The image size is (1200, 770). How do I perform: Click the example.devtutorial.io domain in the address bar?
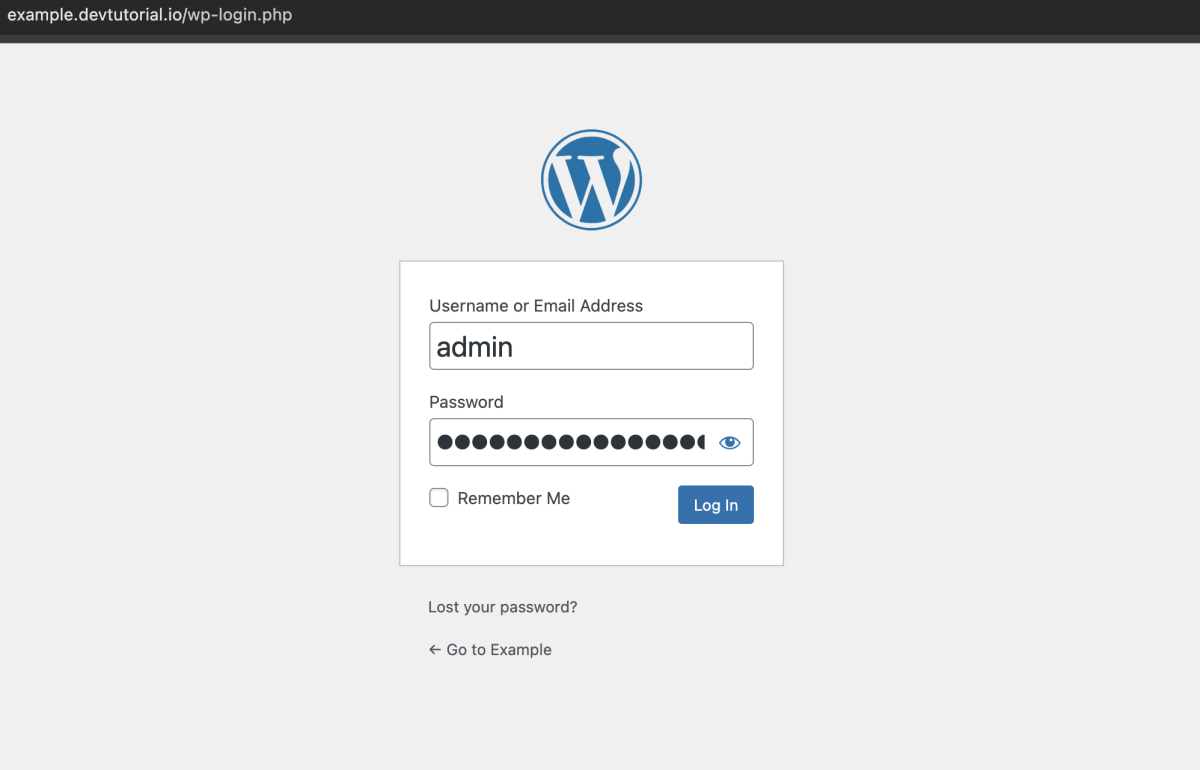click(95, 16)
